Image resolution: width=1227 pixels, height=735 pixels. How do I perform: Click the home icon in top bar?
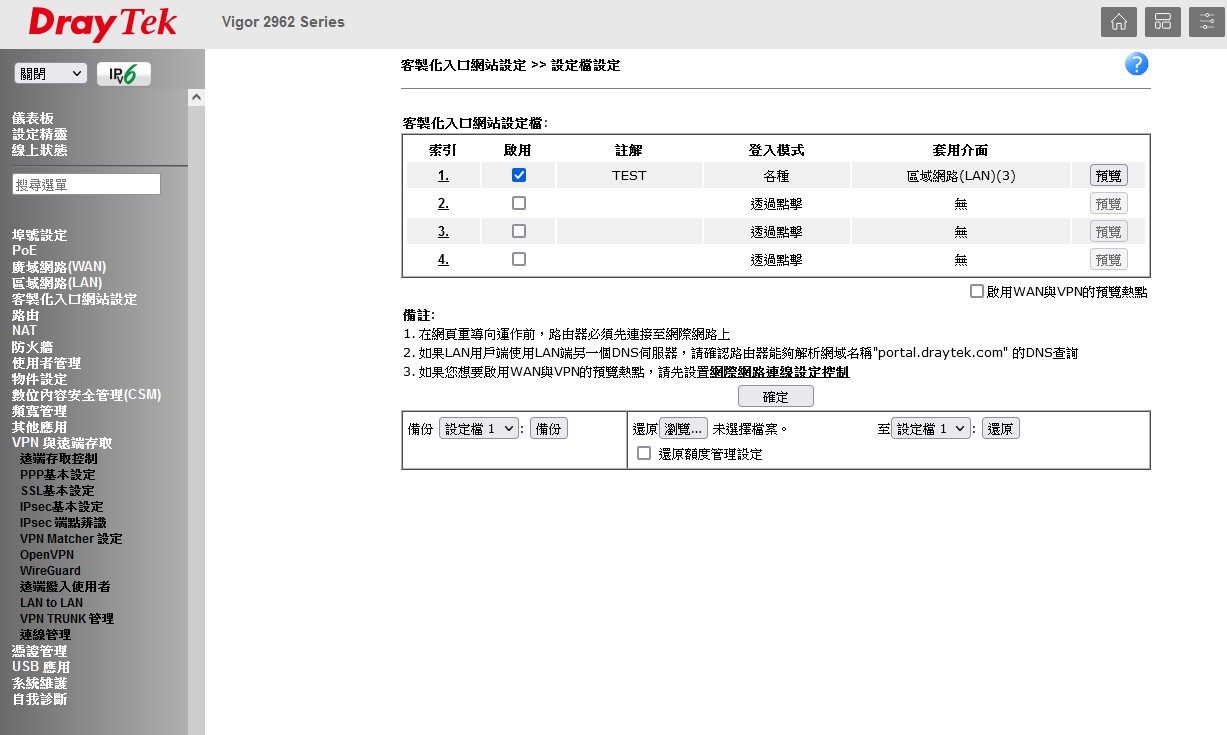(1119, 22)
